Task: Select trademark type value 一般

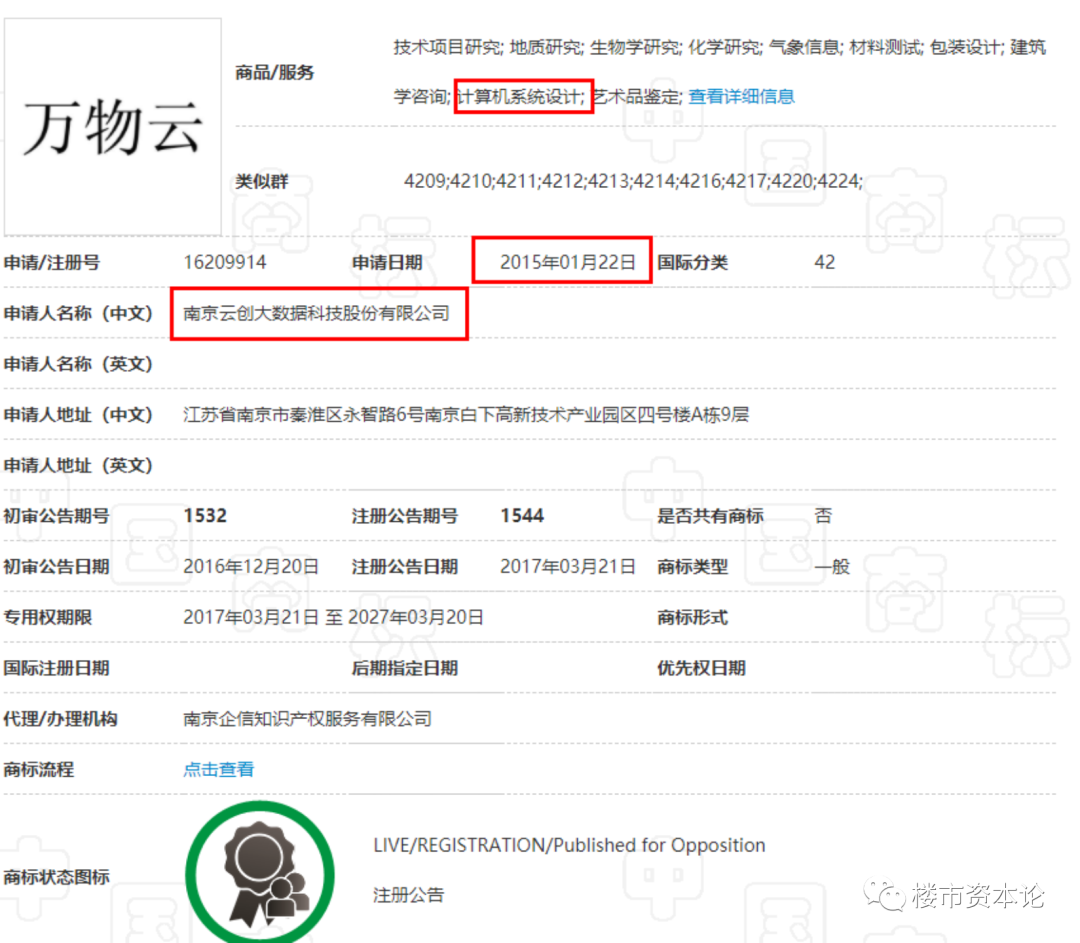Action: tap(832, 567)
